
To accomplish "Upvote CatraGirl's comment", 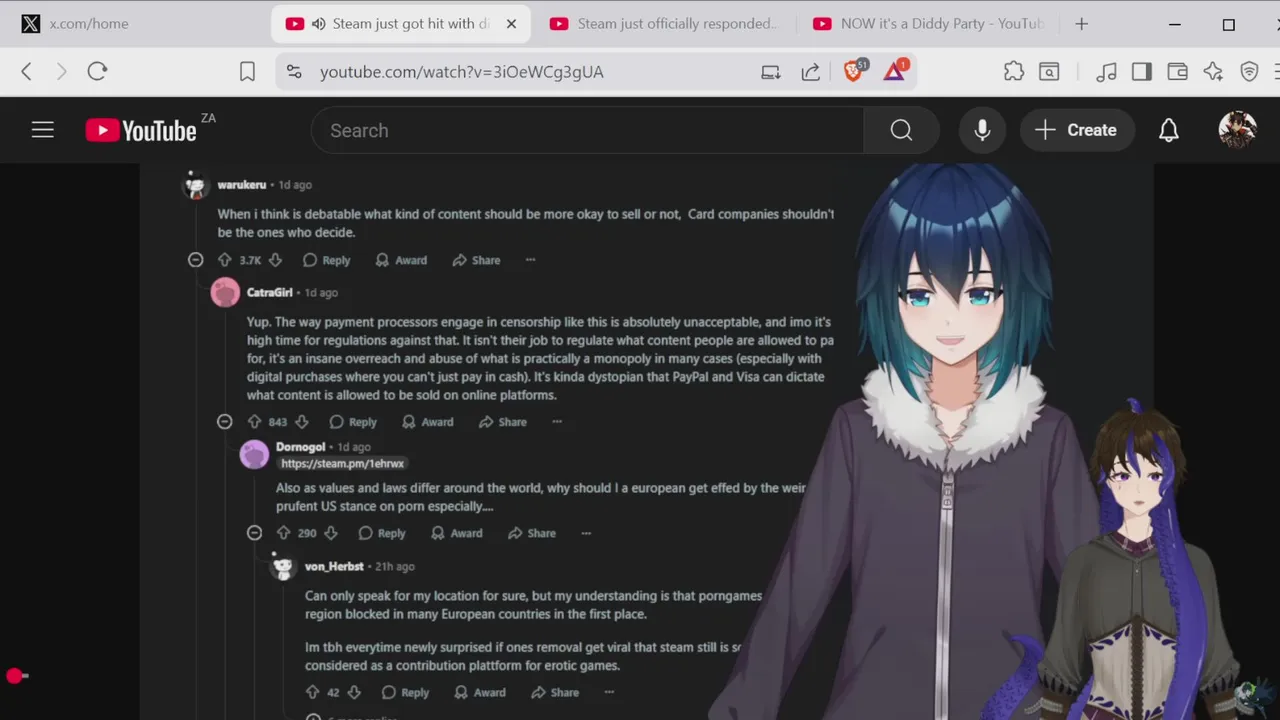I will click(254, 422).
